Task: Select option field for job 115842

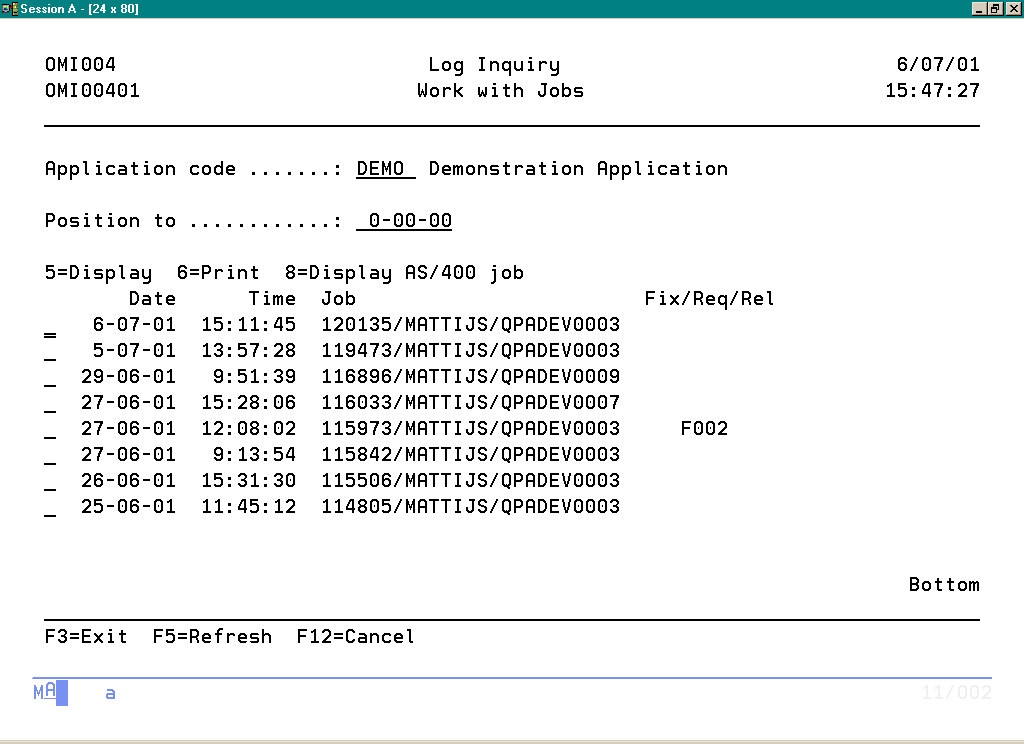Action: pyautogui.click(x=50, y=457)
